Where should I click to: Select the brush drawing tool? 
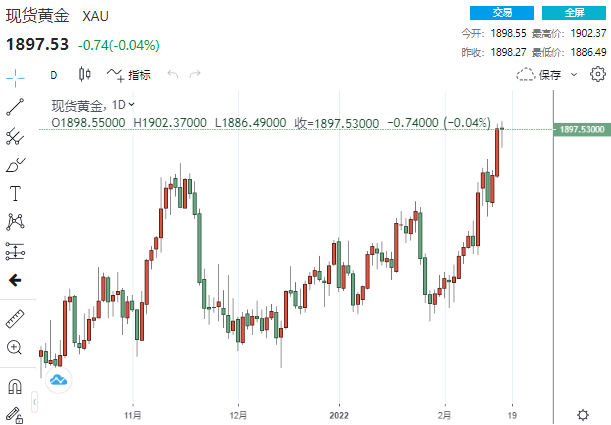coord(15,164)
